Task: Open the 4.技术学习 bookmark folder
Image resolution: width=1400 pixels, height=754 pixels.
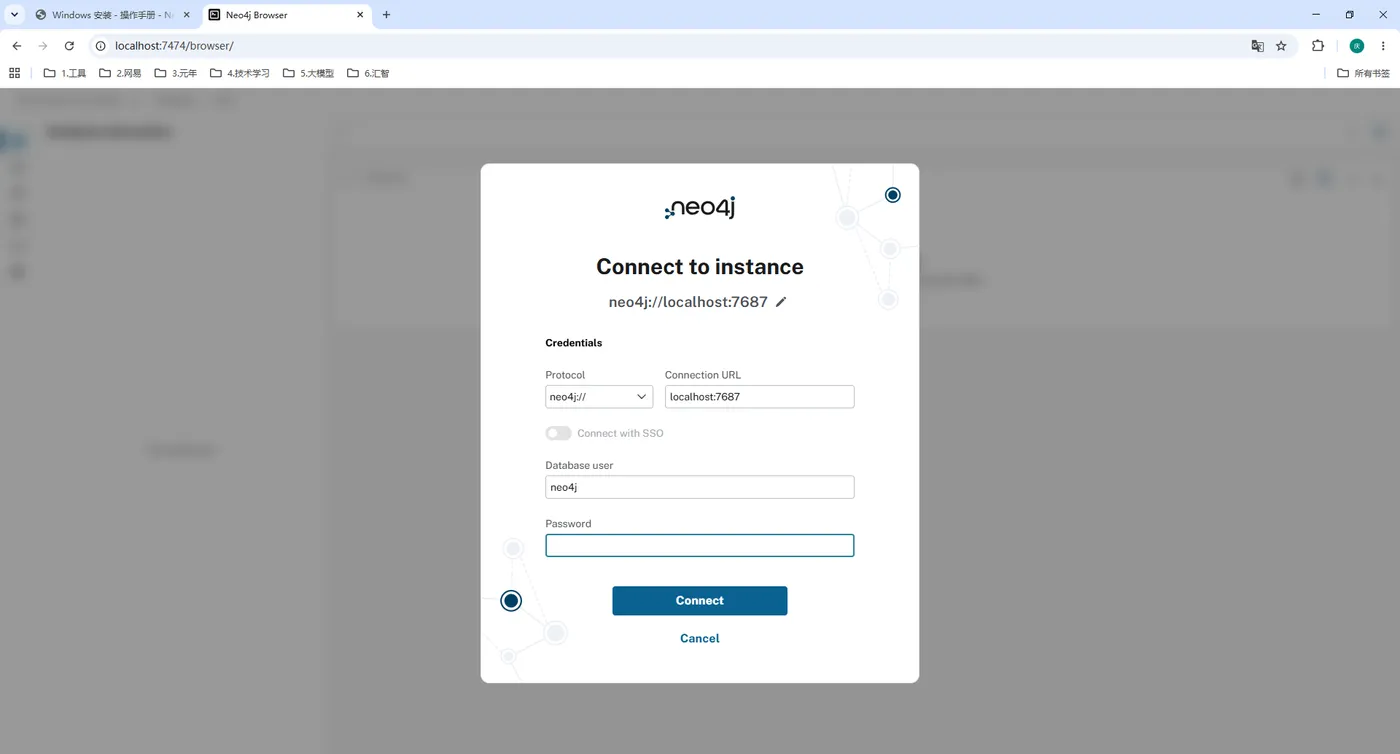Action: 240,73
